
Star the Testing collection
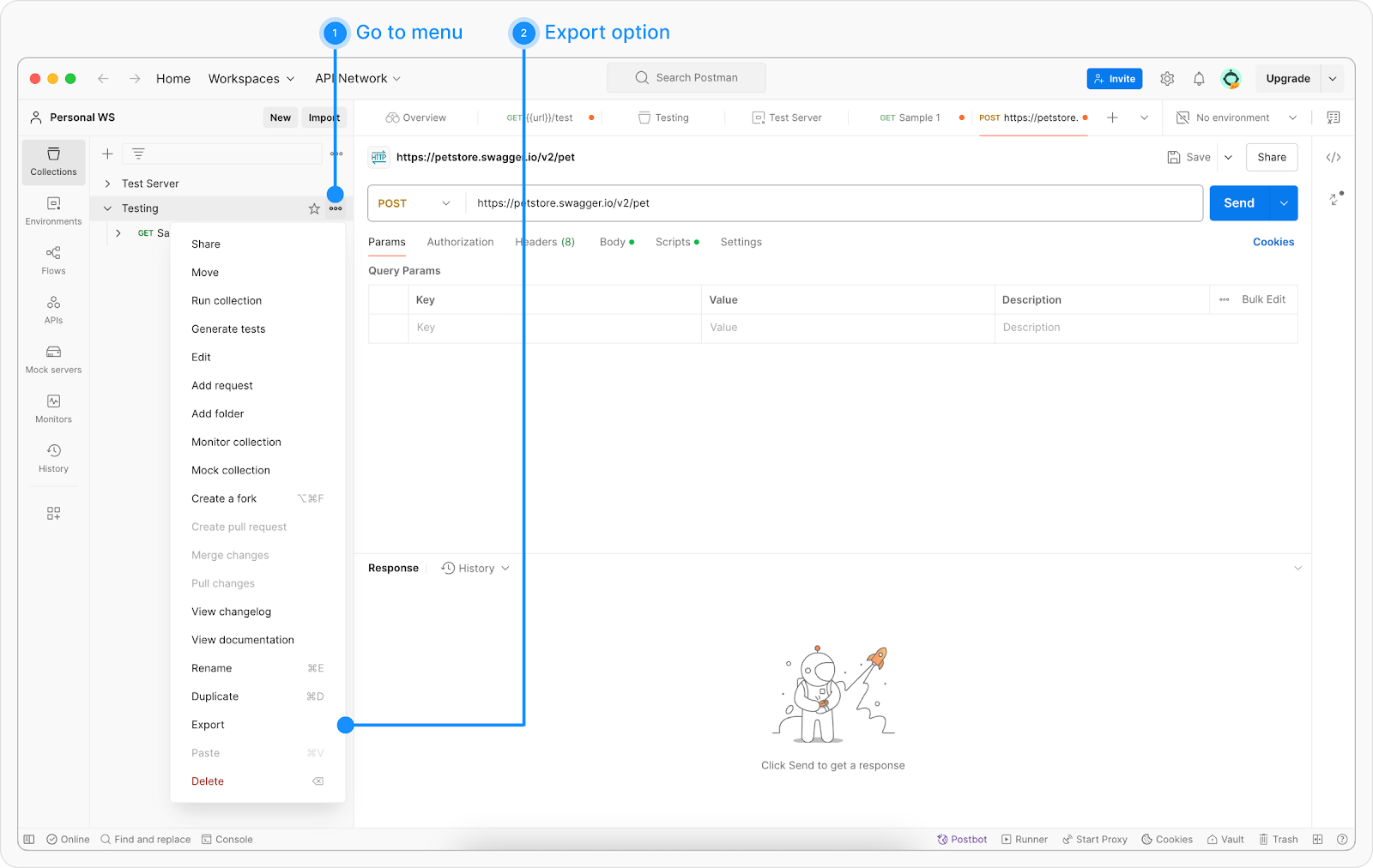[x=314, y=208]
